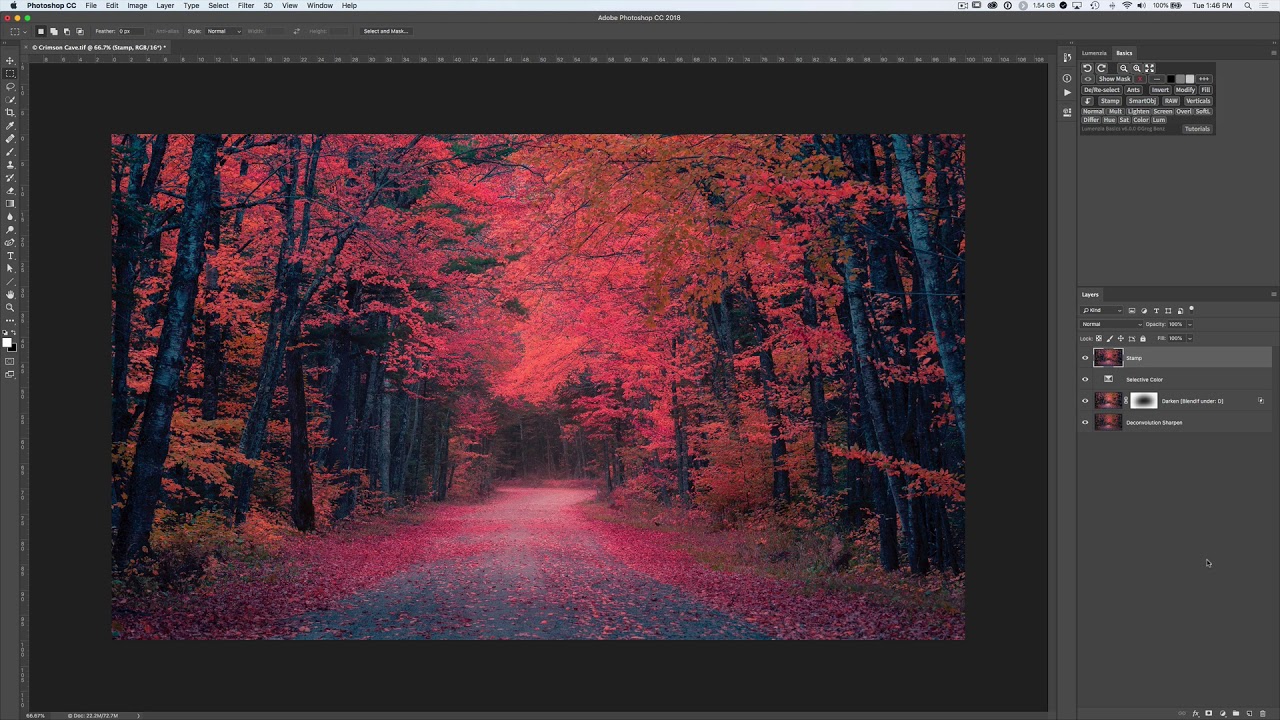1280x720 pixels.
Task: Click the zoom out magnifier in Basics panel
Action: [1124, 68]
